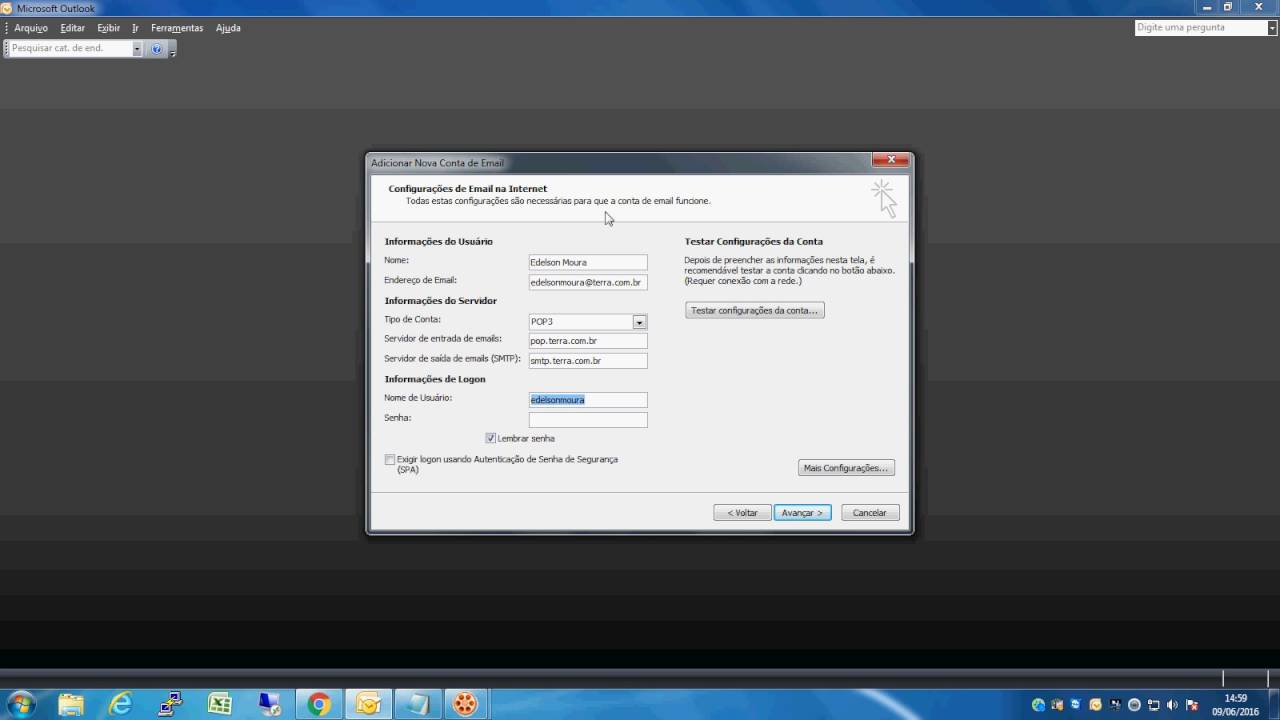Open the Ajuda menu
Viewport: 1280px width, 720px height.
[228, 28]
